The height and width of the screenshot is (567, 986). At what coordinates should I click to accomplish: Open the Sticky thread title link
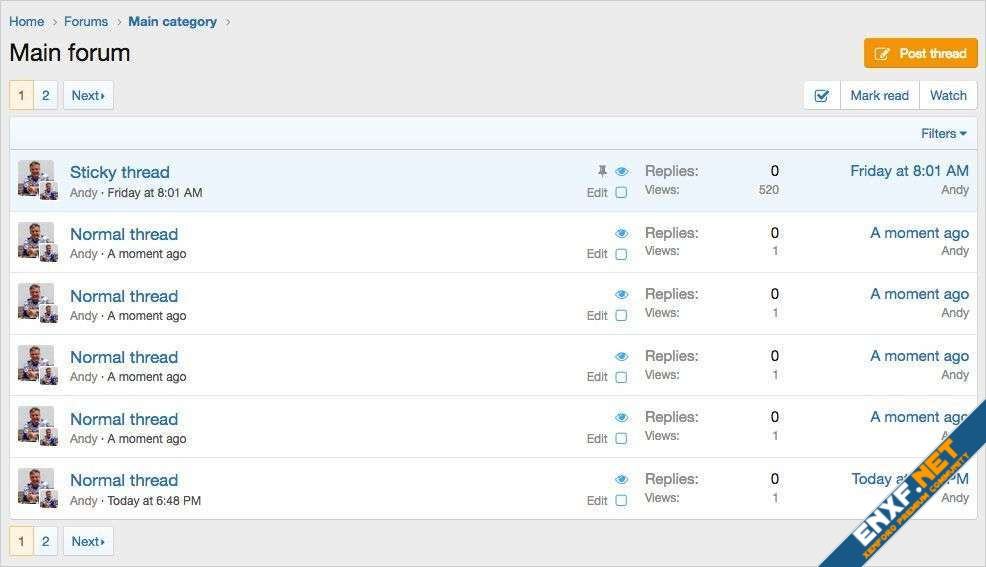pos(120,172)
